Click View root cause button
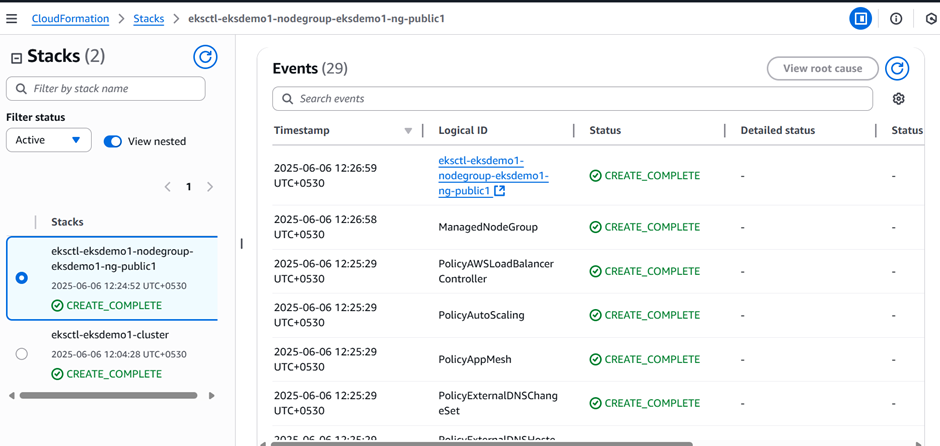This screenshot has height=446, width=940. pyautogui.click(x=822, y=68)
